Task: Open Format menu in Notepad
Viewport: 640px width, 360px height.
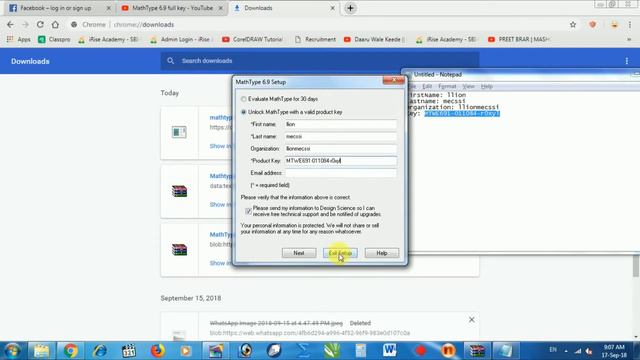Action: click(447, 87)
